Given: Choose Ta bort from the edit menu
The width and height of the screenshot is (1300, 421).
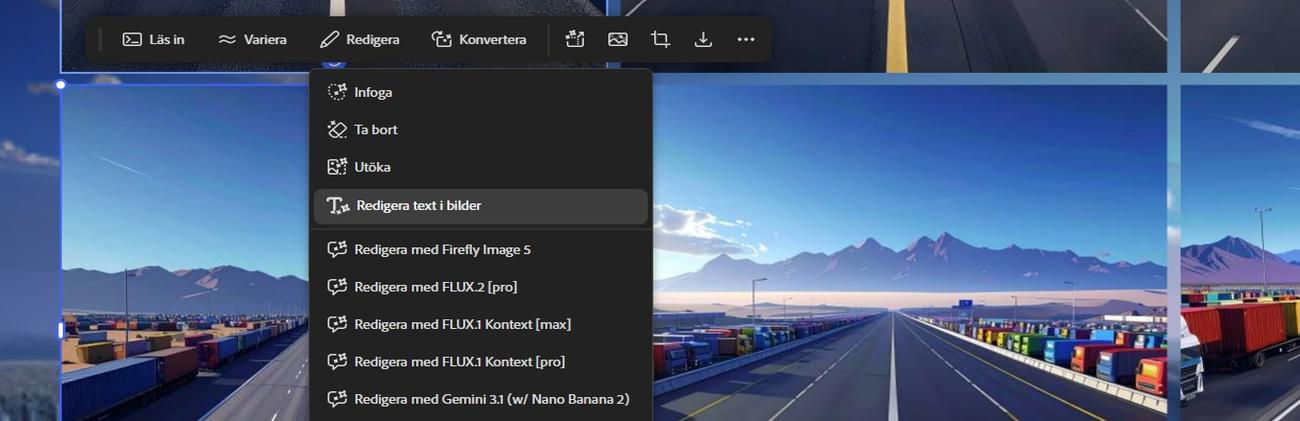Looking at the screenshot, I should click(480, 129).
